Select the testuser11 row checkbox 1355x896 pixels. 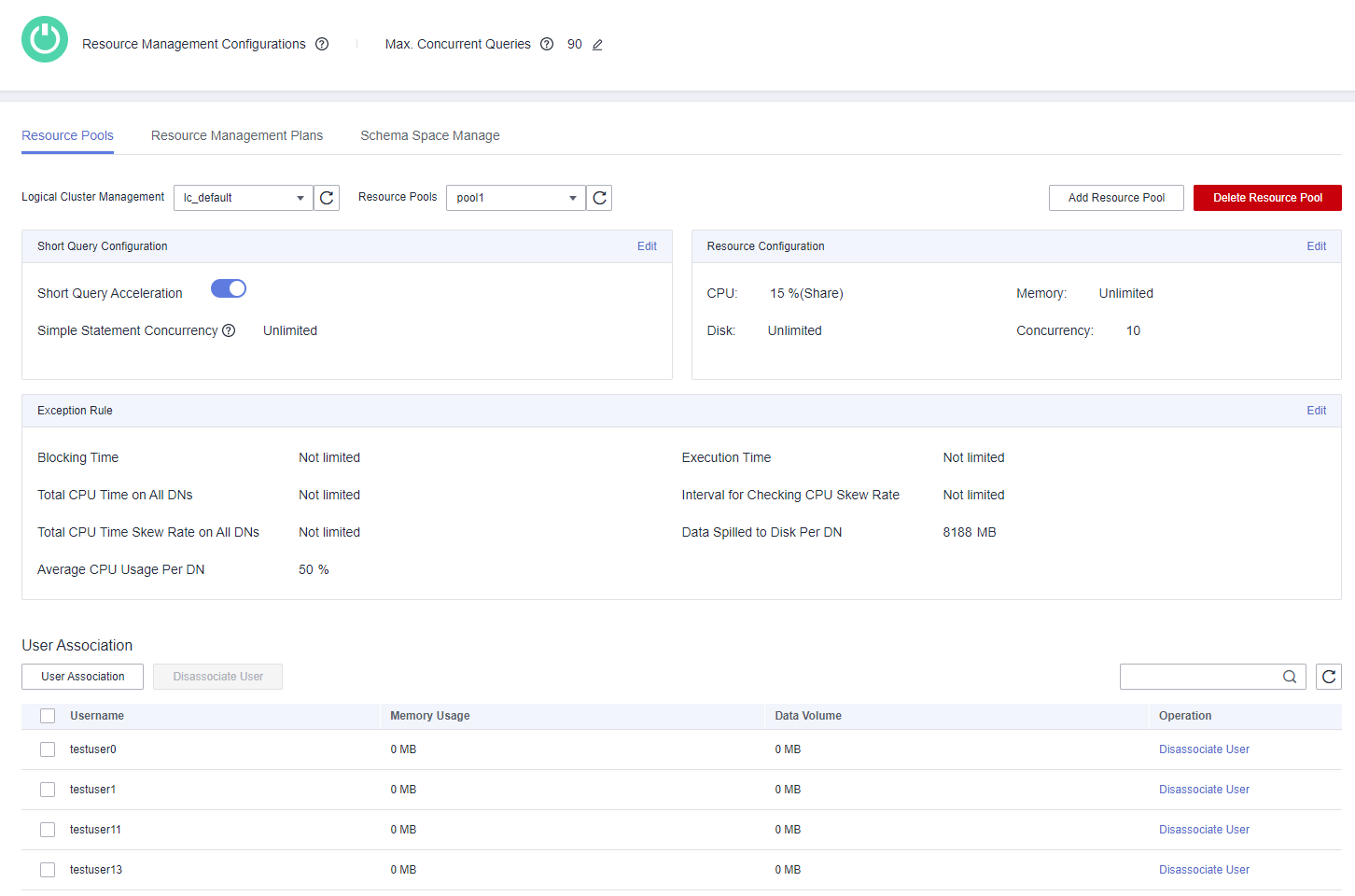48,830
